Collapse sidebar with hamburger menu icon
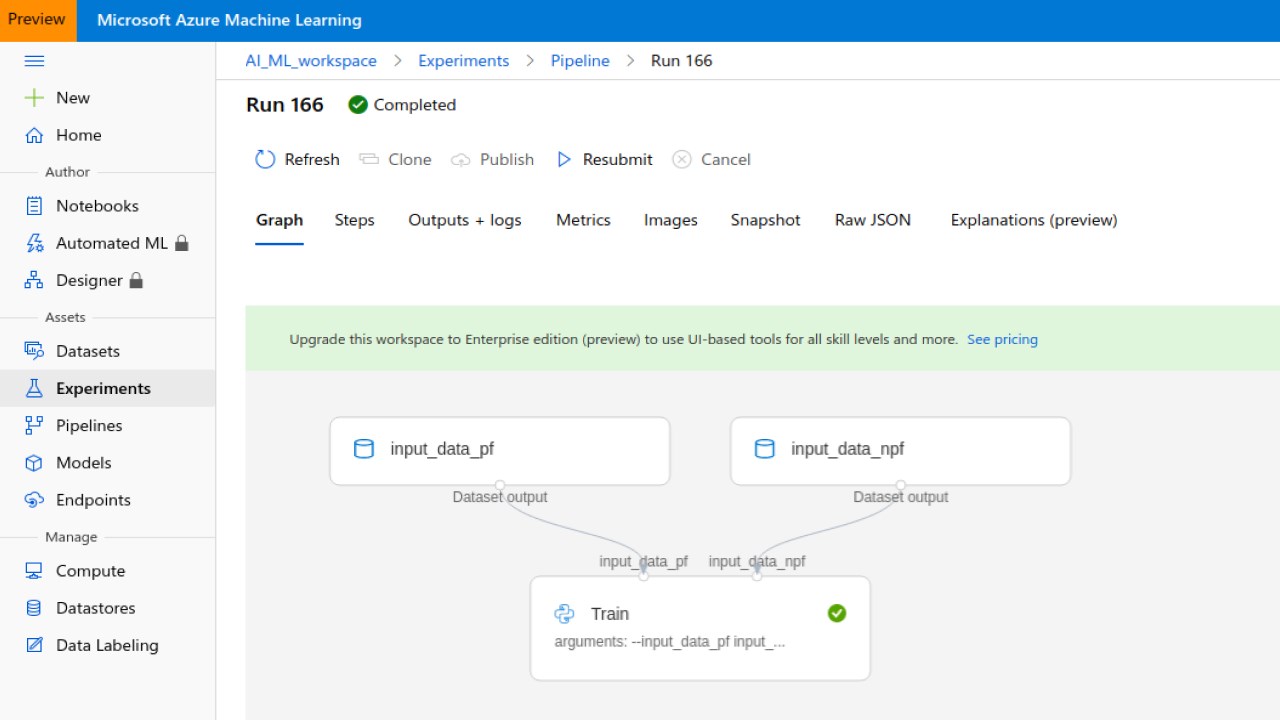The height and width of the screenshot is (720, 1280). click(34, 61)
